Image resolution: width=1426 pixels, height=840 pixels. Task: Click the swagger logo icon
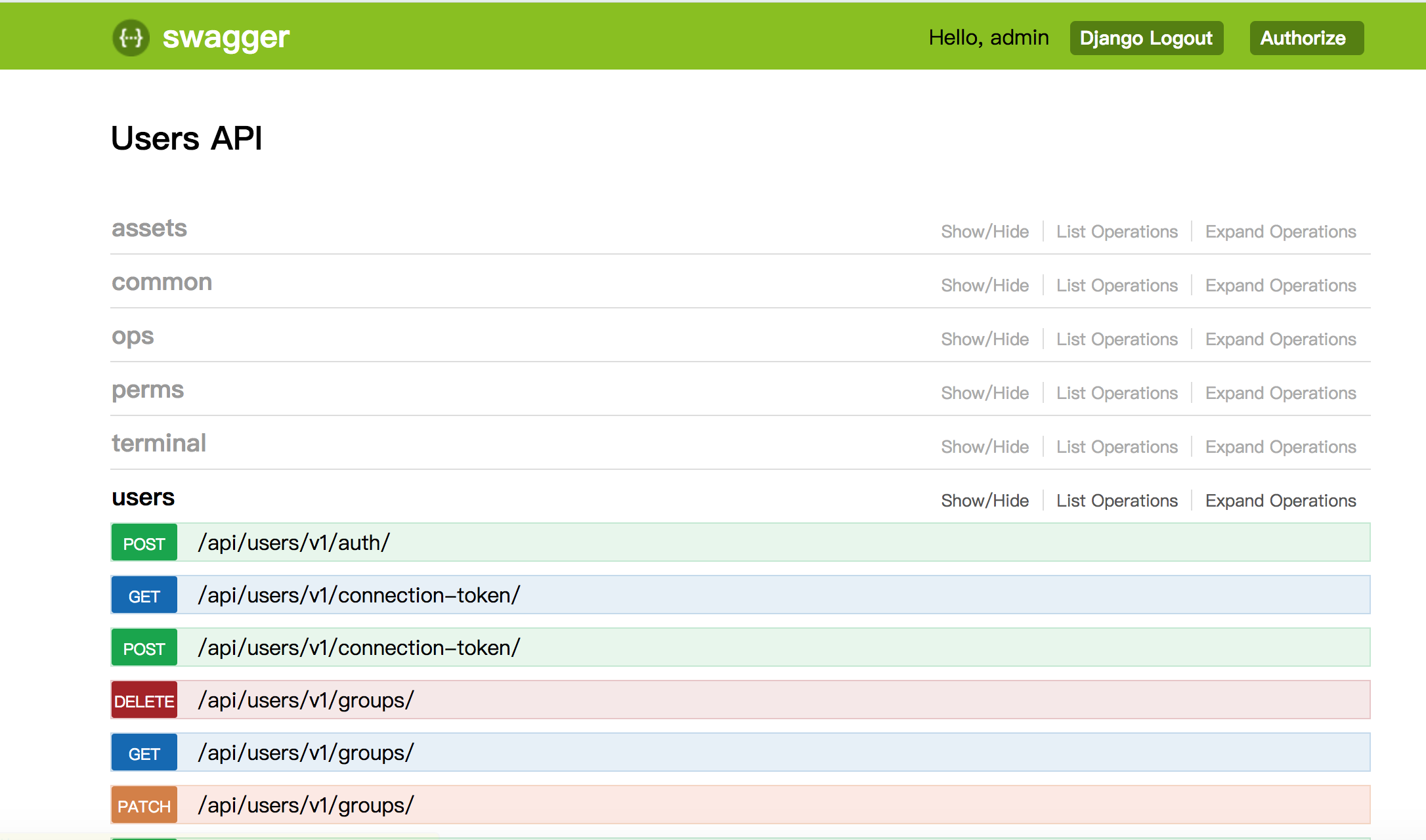click(131, 37)
